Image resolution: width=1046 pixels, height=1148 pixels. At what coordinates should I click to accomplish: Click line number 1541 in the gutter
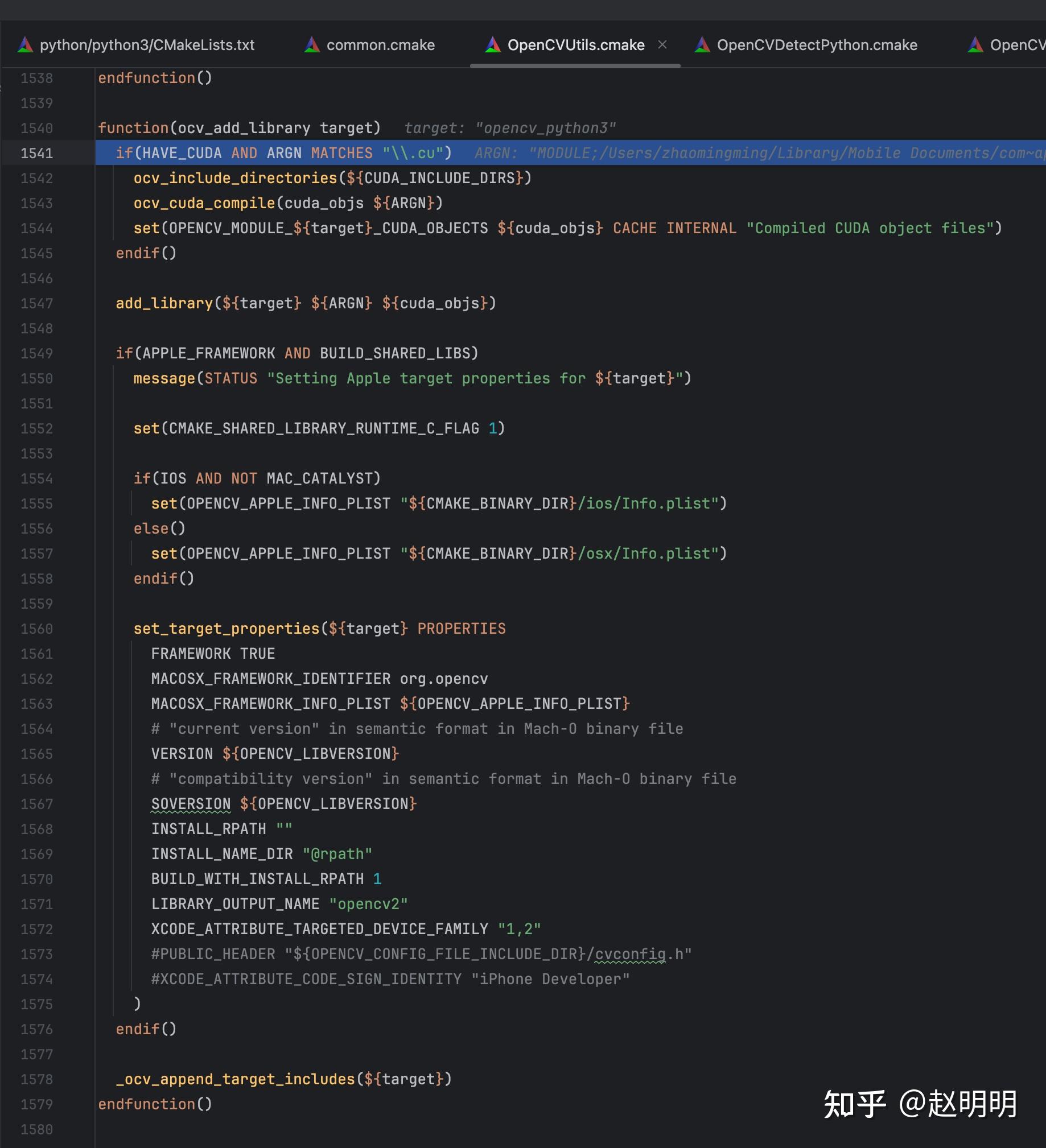37,152
